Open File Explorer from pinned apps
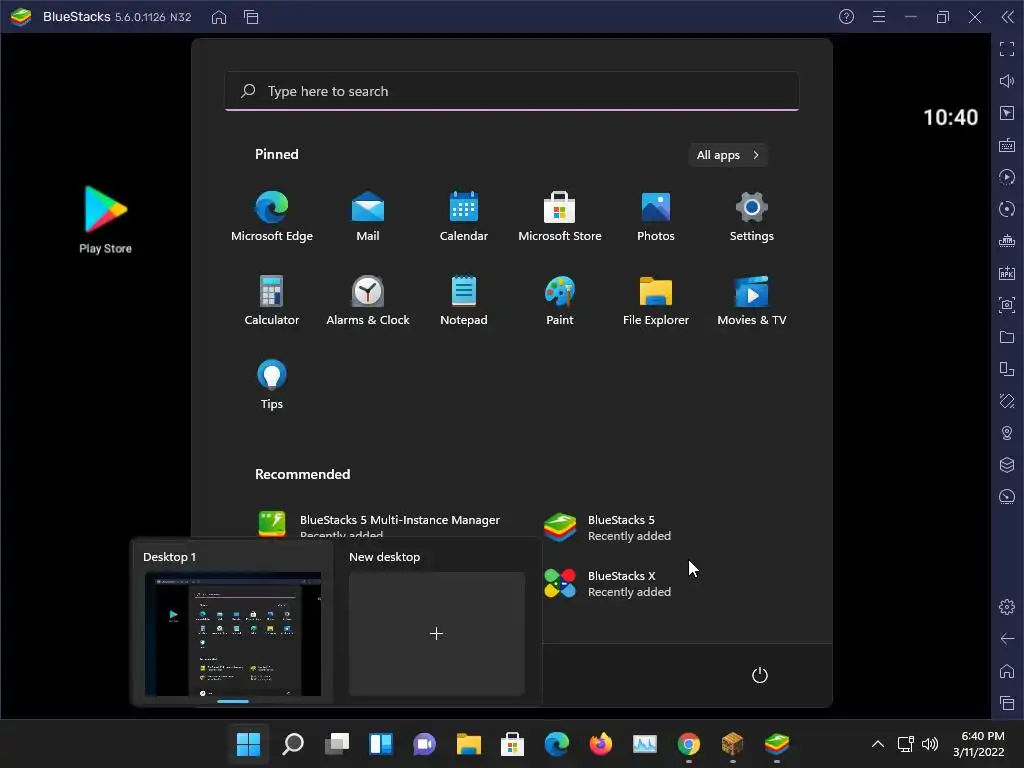Image resolution: width=1024 pixels, height=768 pixels. (656, 300)
